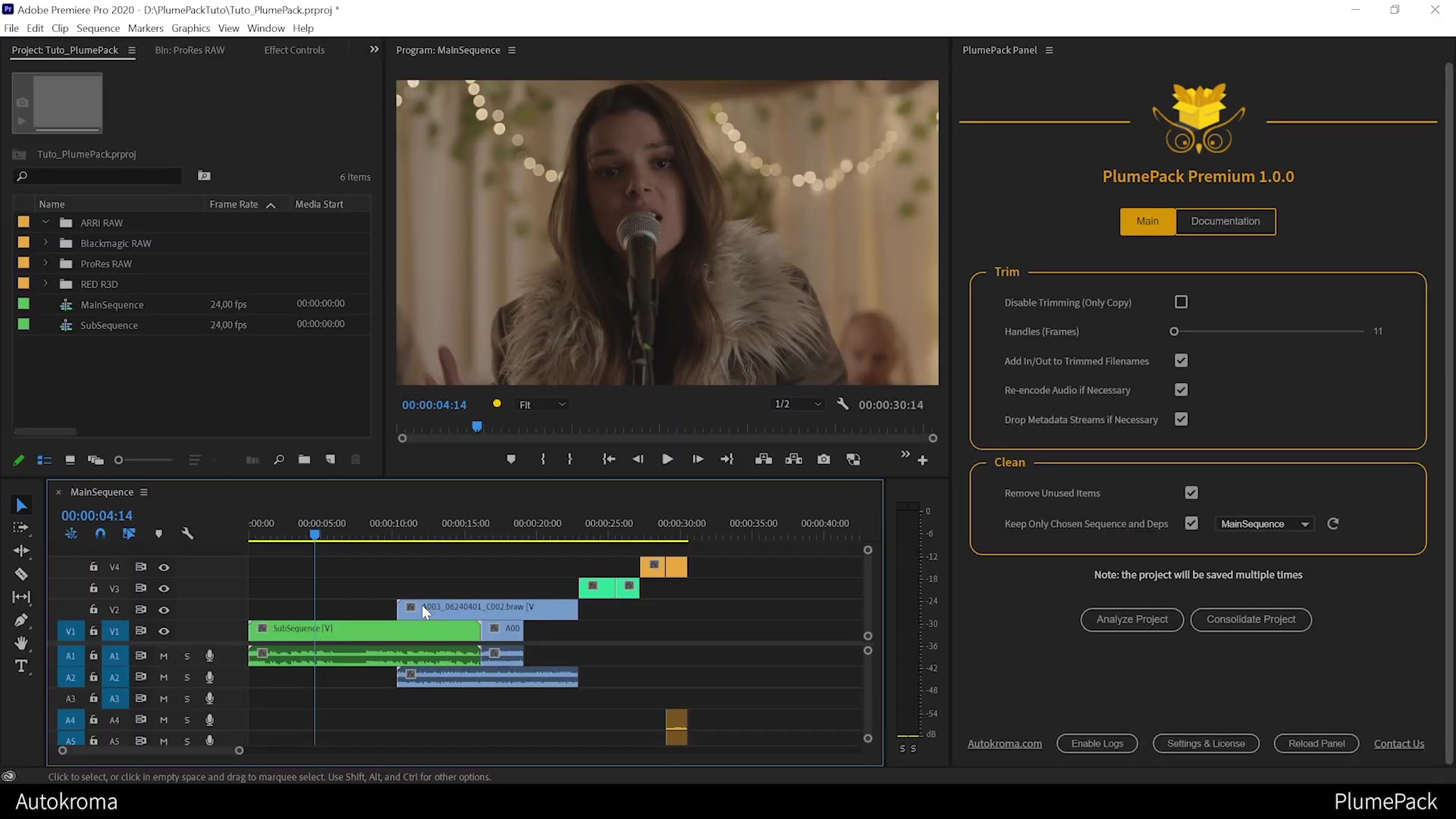1456x819 pixels.
Task: Uncheck Remove Unused Items
Action: (x=1191, y=493)
